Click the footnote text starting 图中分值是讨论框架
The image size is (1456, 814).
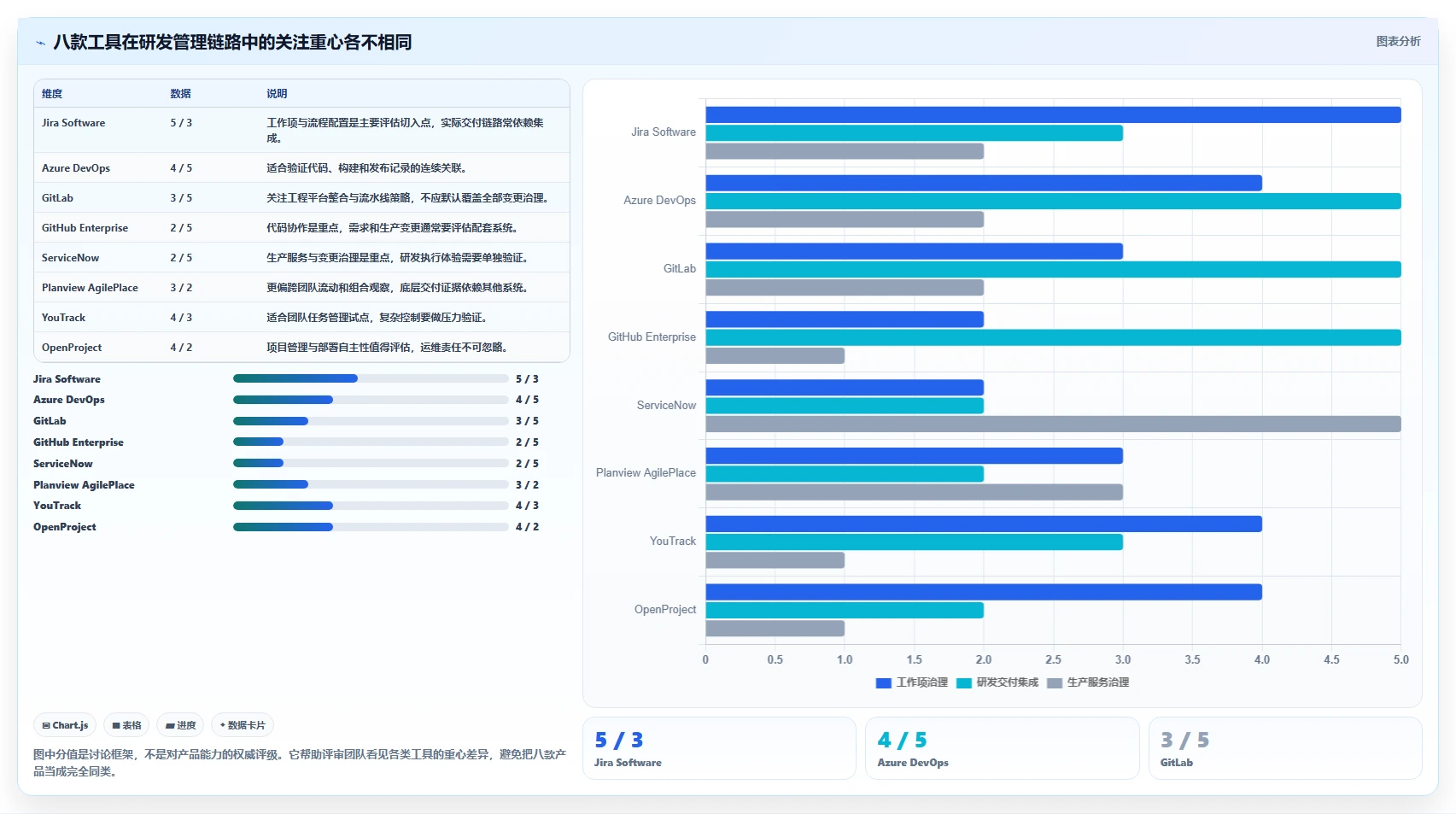300,763
